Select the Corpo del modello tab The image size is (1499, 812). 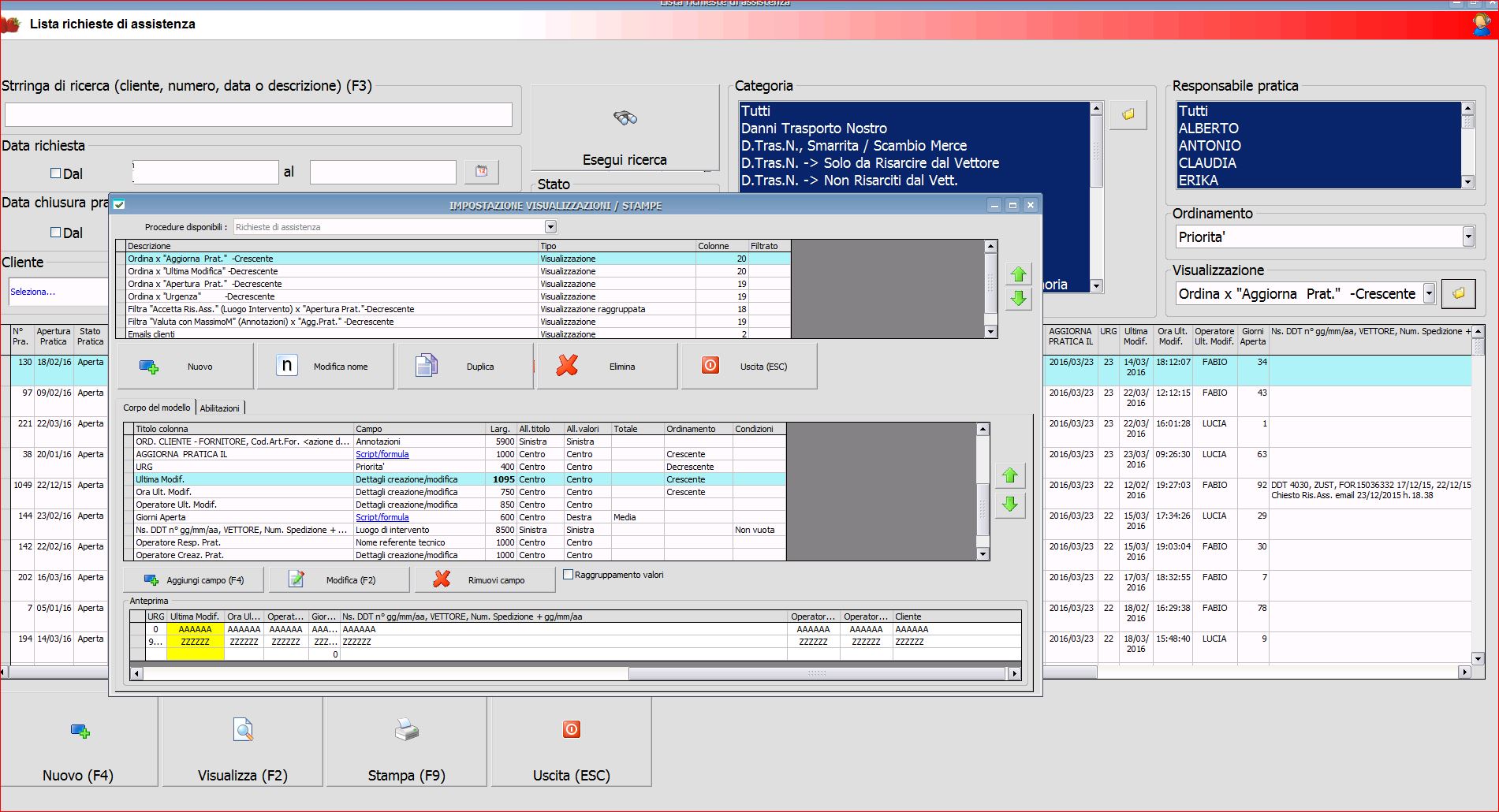pyautogui.click(x=156, y=408)
